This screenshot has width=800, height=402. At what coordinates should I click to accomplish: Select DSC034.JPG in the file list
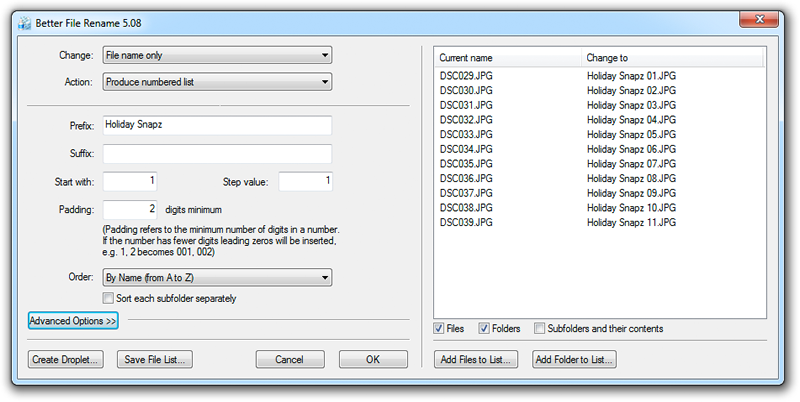click(466, 149)
